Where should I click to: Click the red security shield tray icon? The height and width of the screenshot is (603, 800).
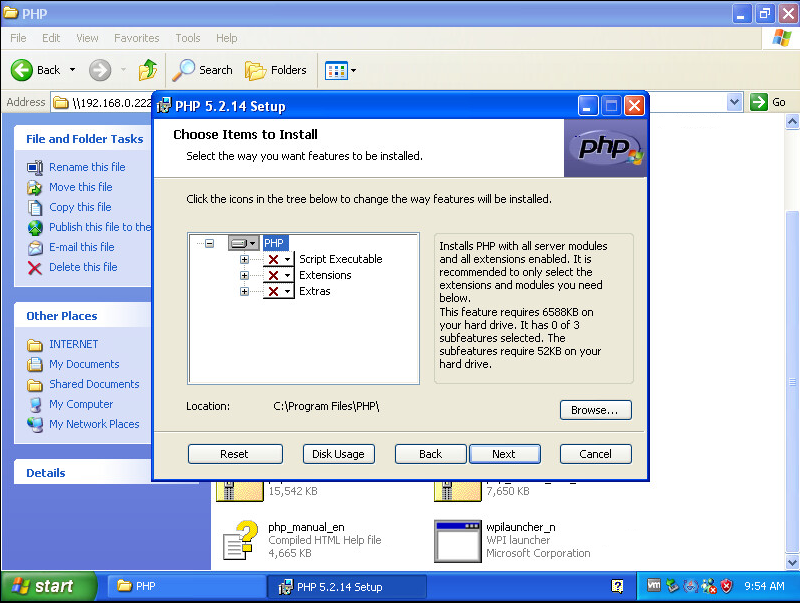tap(727, 586)
